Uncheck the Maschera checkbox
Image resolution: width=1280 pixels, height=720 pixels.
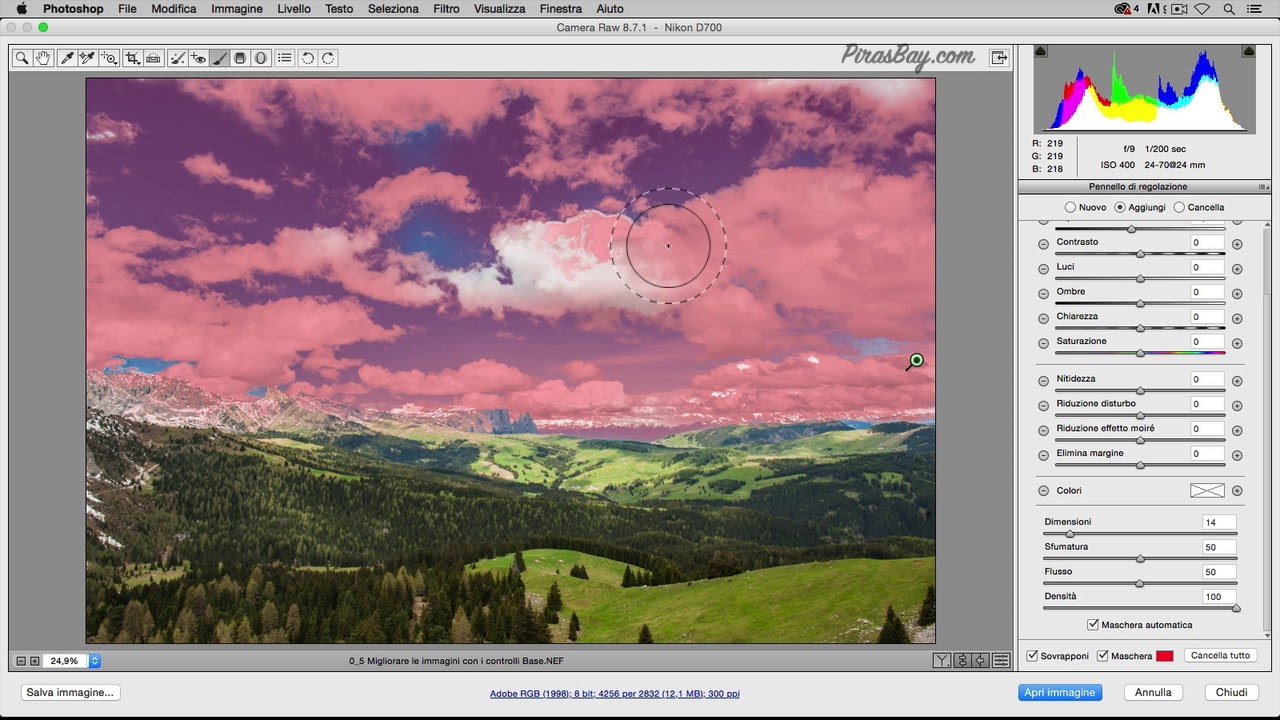1103,656
